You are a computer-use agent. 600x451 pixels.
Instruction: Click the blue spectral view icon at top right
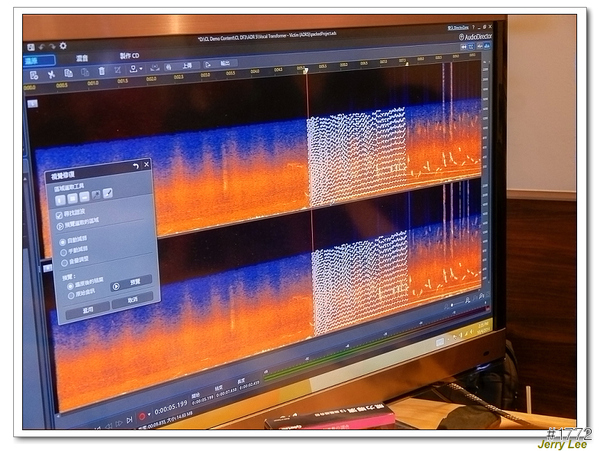(x=471, y=47)
